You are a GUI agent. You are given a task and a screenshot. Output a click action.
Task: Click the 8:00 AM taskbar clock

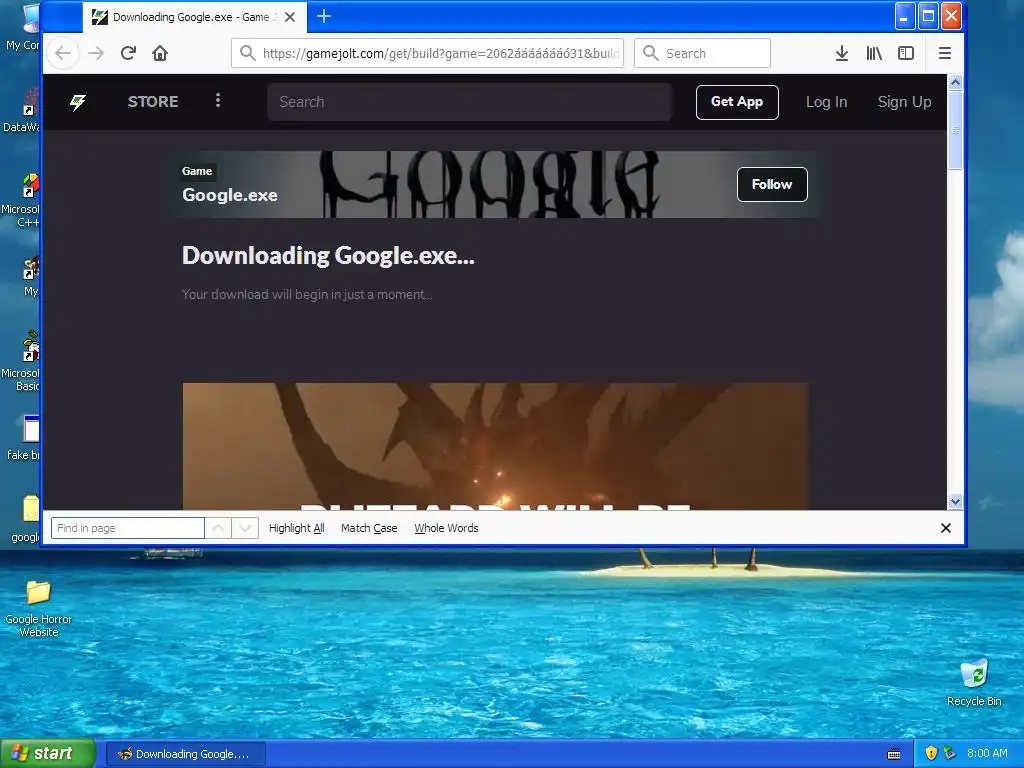point(987,753)
